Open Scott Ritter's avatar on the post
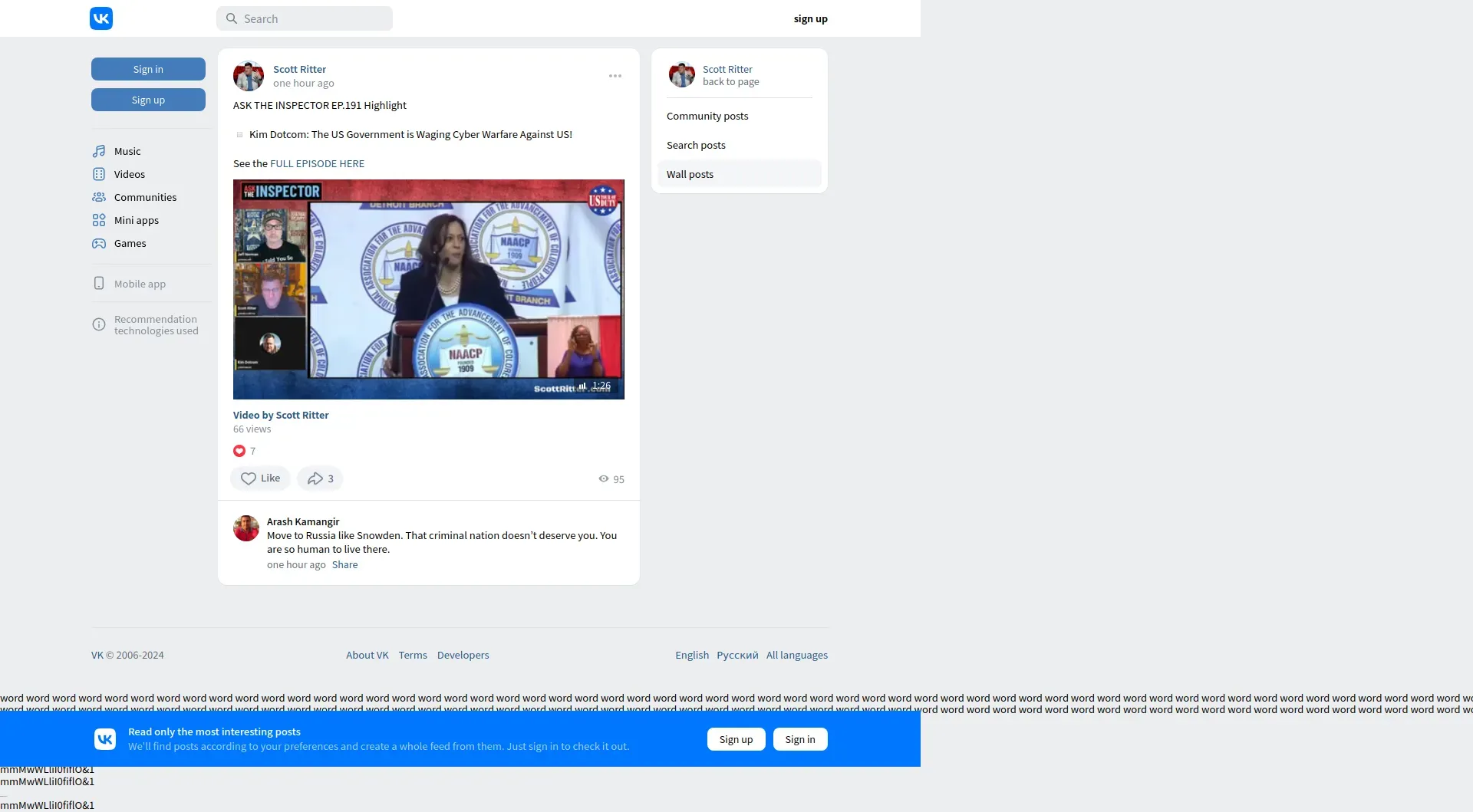This screenshot has width=1473, height=812. pyautogui.click(x=249, y=76)
